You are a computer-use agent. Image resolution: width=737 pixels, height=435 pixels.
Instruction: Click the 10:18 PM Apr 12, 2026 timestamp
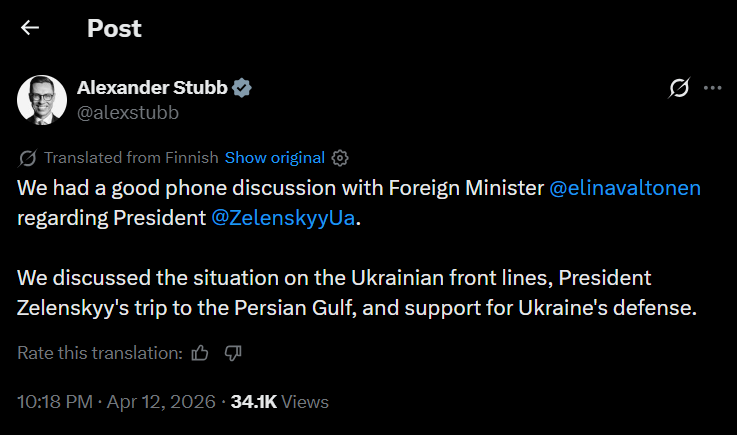(116, 402)
